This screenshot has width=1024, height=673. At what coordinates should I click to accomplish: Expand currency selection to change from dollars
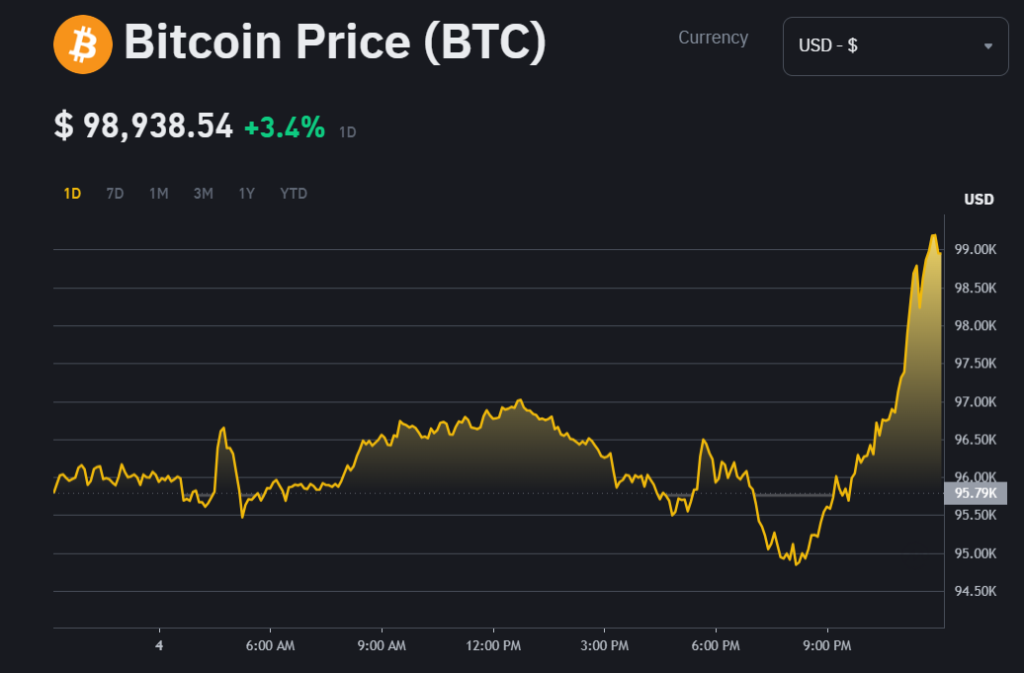point(895,46)
